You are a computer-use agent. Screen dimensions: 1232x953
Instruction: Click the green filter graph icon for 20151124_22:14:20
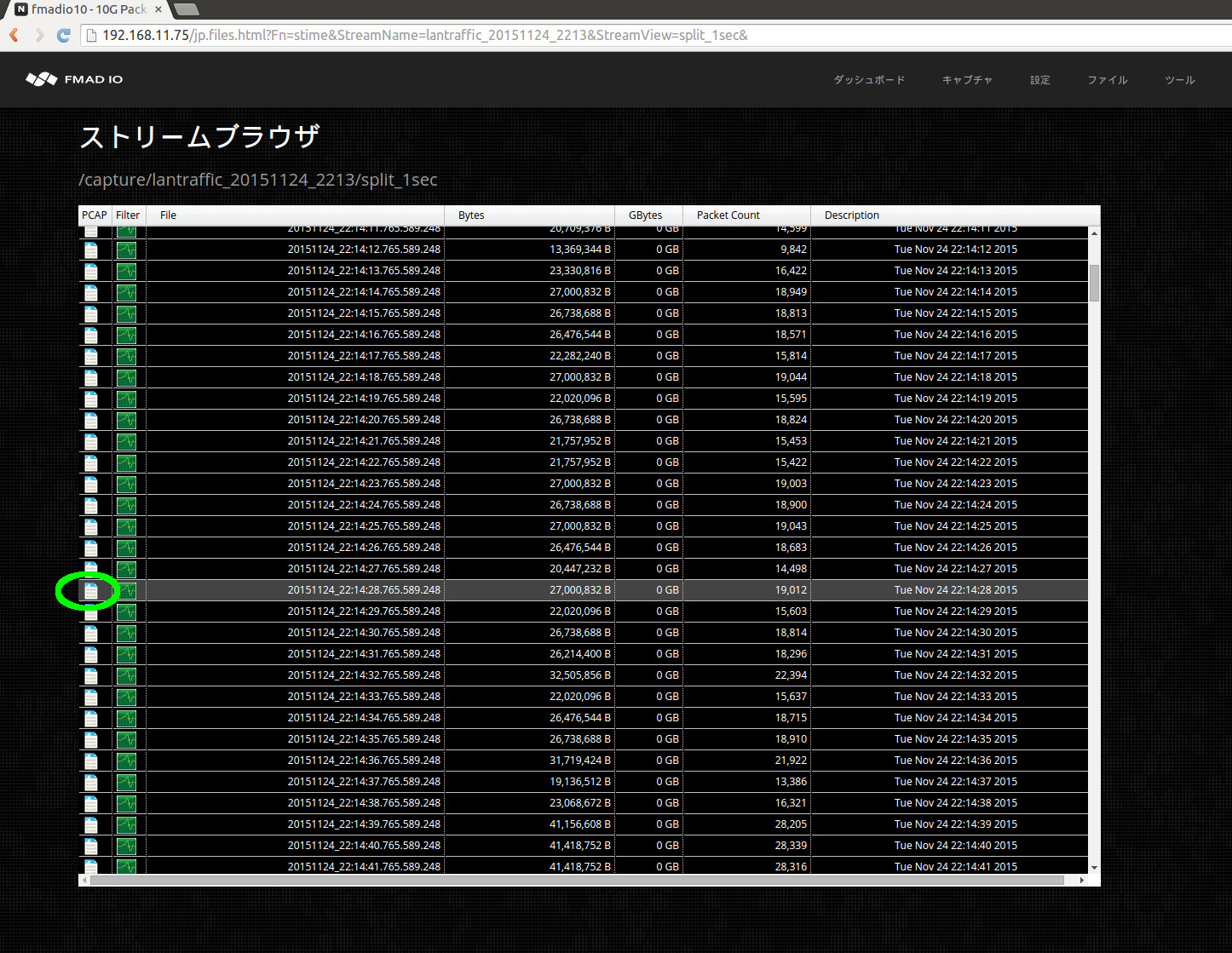(x=126, y=420)
